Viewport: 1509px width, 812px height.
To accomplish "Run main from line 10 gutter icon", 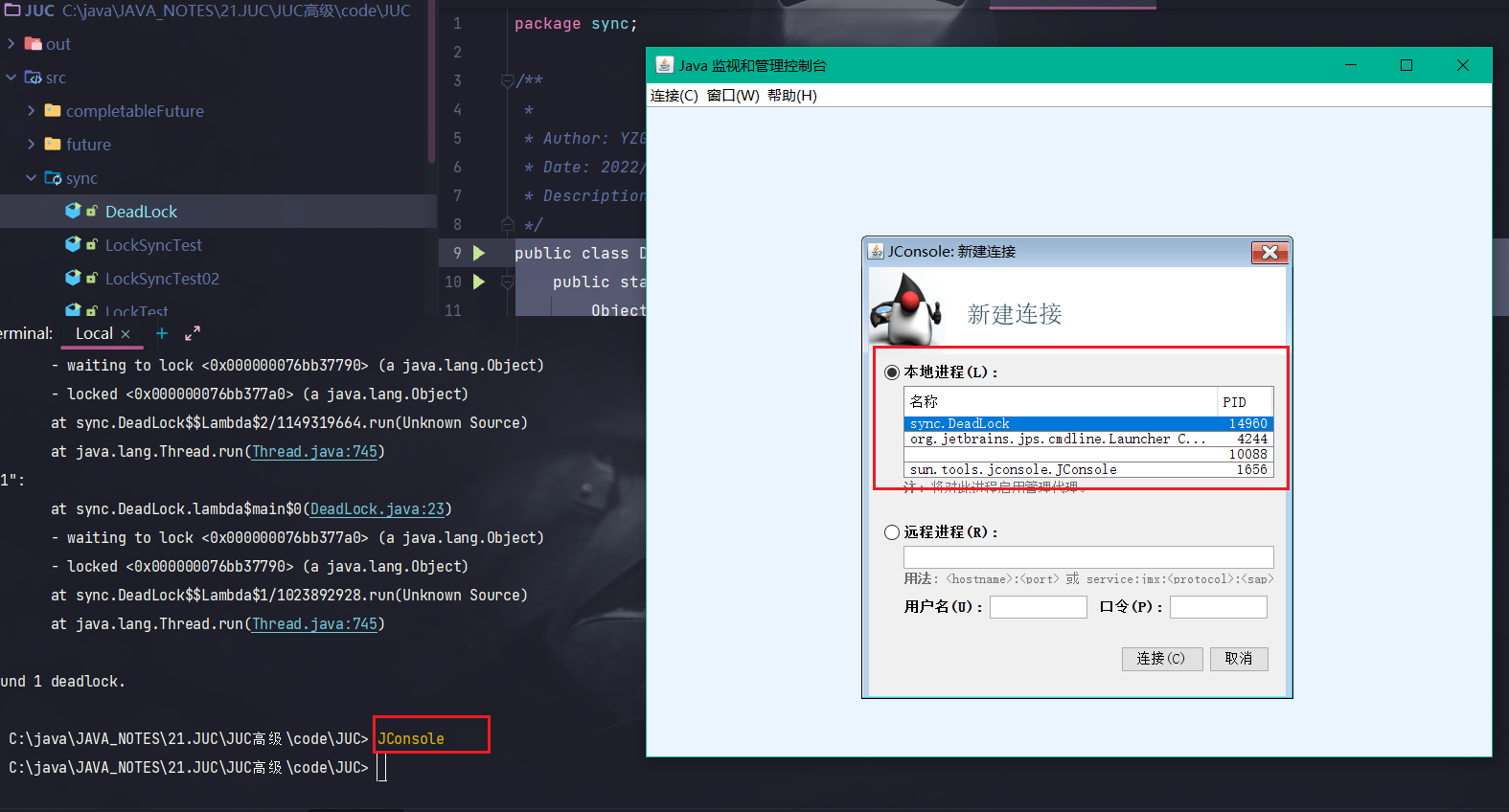I will pos(479,282).
